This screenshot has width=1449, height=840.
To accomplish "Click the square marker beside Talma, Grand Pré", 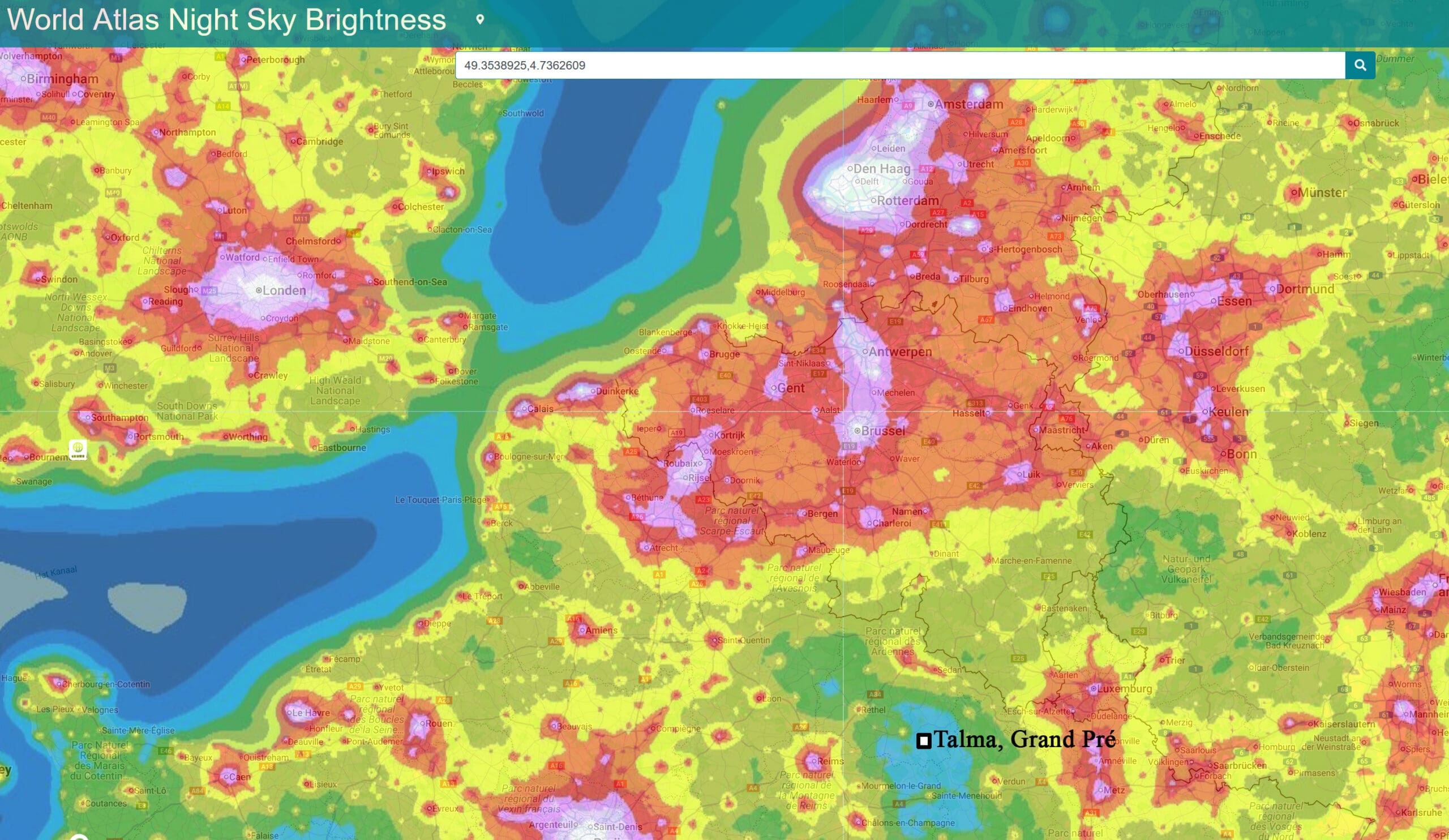I will pos(923,741).
